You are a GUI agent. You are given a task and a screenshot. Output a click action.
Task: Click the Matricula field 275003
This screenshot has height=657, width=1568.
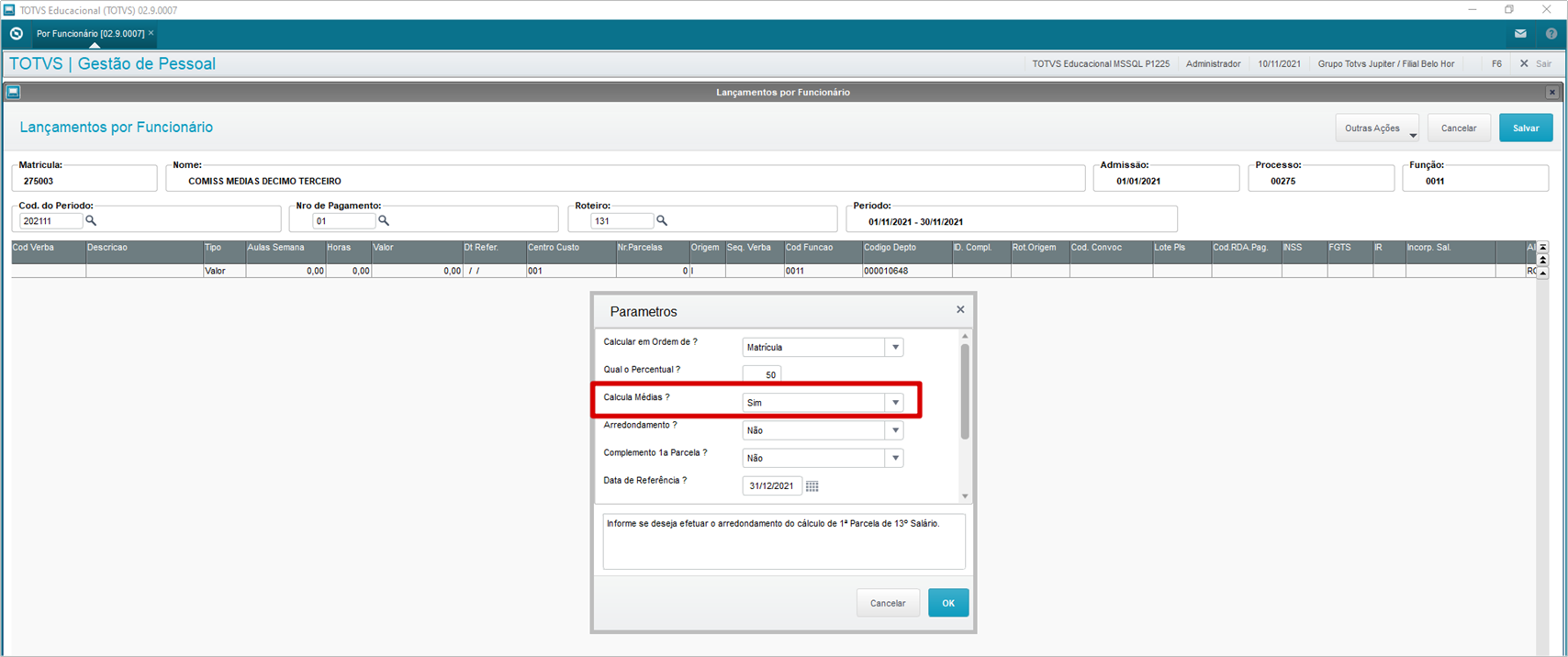tap(84, 178)
